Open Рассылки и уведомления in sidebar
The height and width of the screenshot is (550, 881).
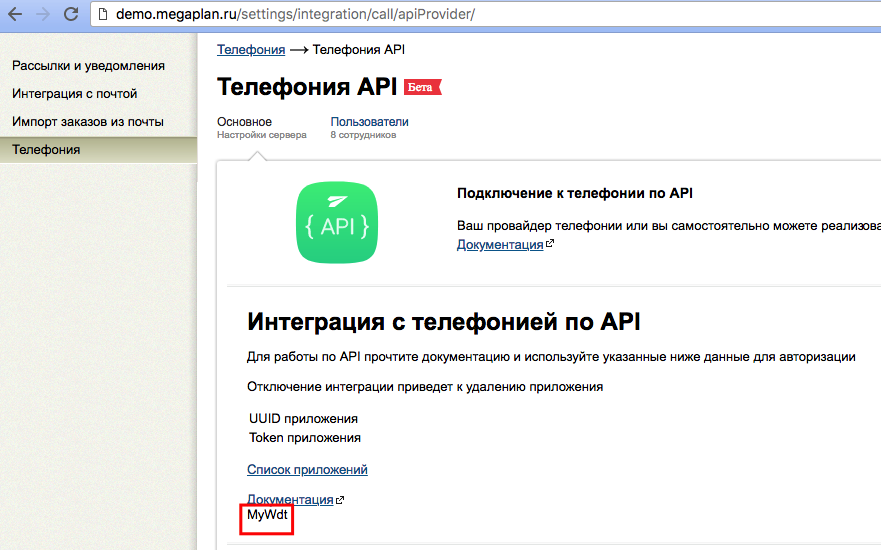pos(88,66)
